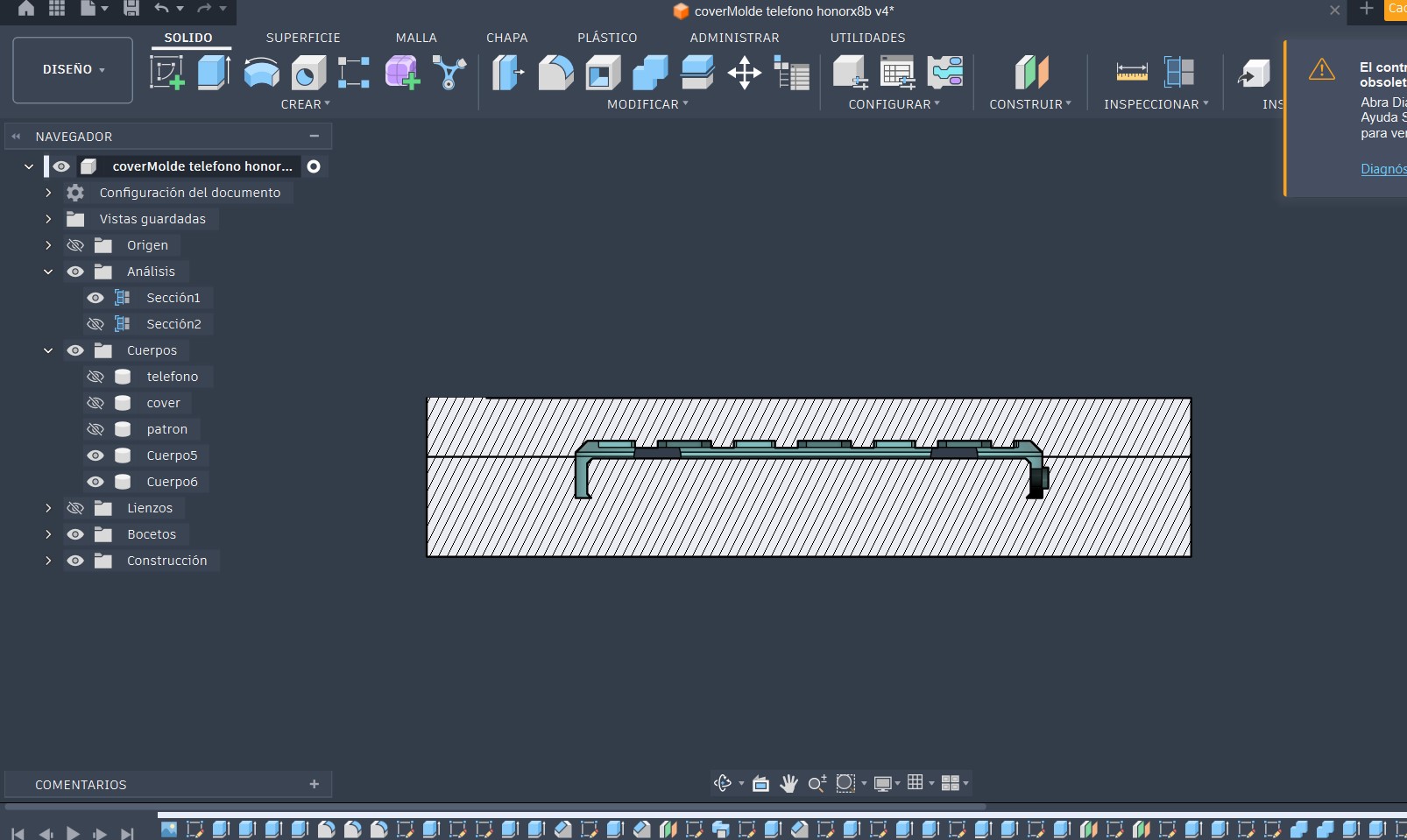Click the Press Pull modify icon
Screen dimensions: 1407x840
click(x=508, y=73)
